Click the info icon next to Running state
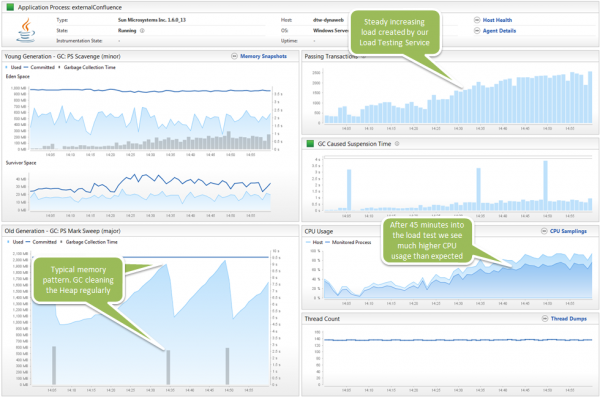 pos(142,31)
